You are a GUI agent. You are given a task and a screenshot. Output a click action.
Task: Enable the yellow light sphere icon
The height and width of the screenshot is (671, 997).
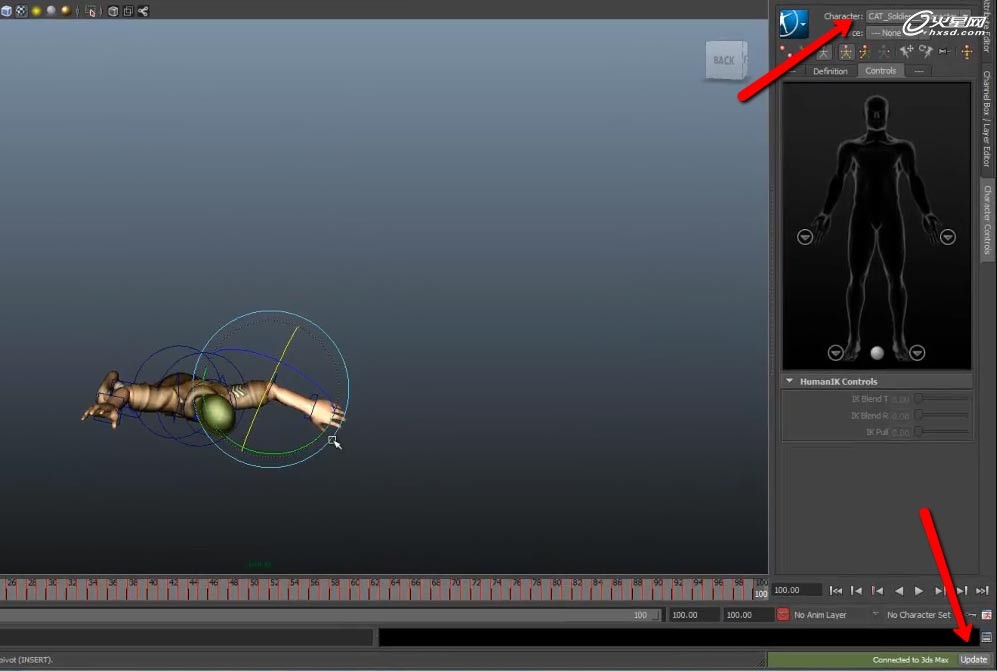point(36,11)
